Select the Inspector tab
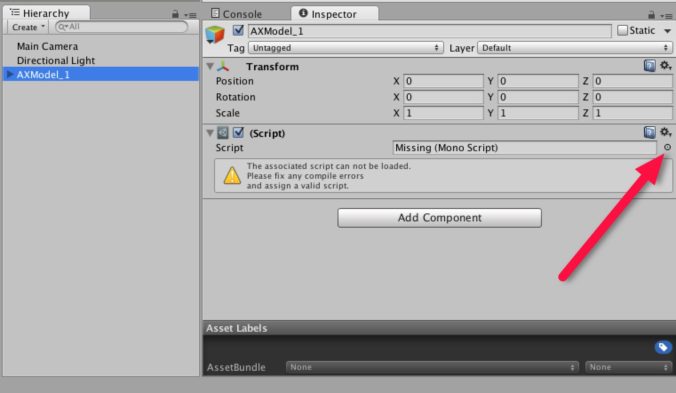676x393 pixels. (334, 14)
